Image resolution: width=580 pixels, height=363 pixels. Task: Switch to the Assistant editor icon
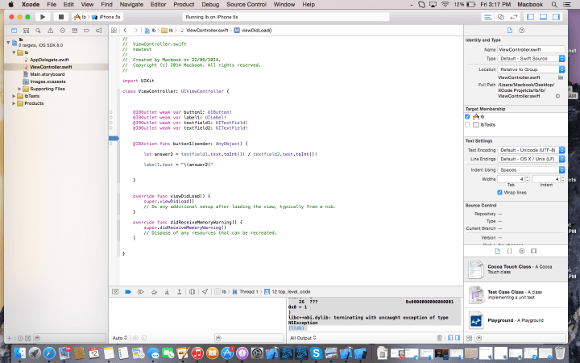(x=501, y=17)
